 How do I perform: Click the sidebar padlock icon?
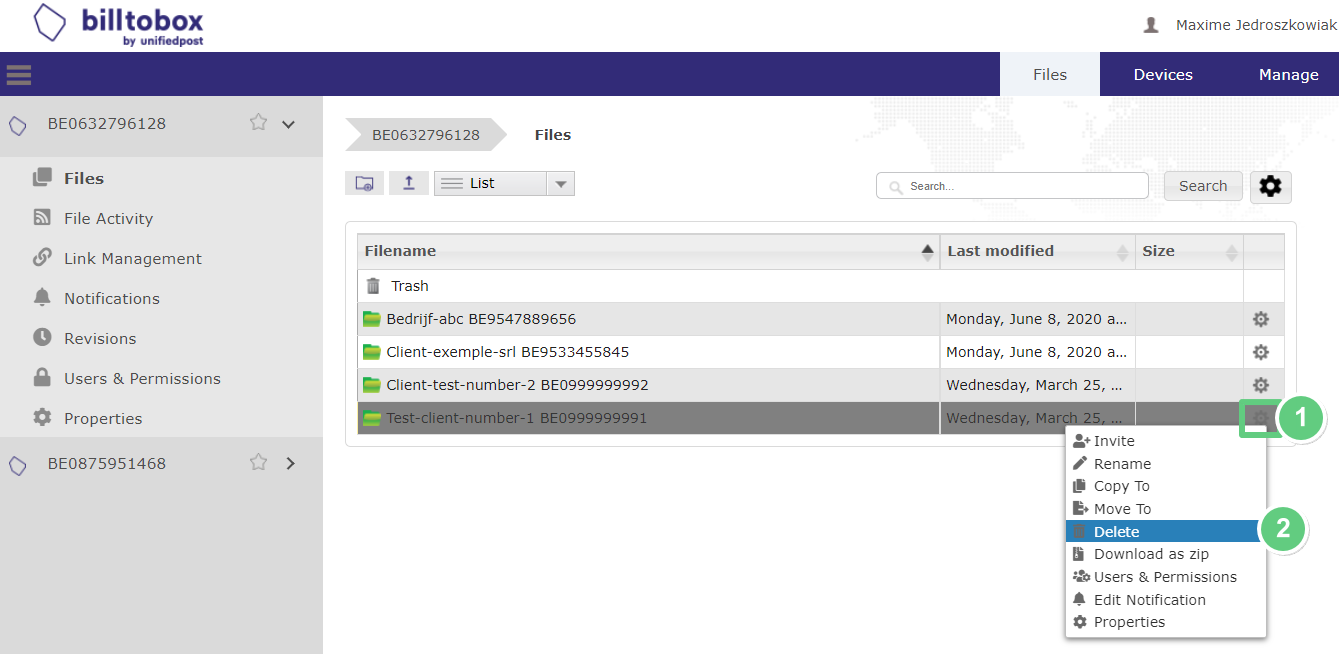tap(42, 377)
